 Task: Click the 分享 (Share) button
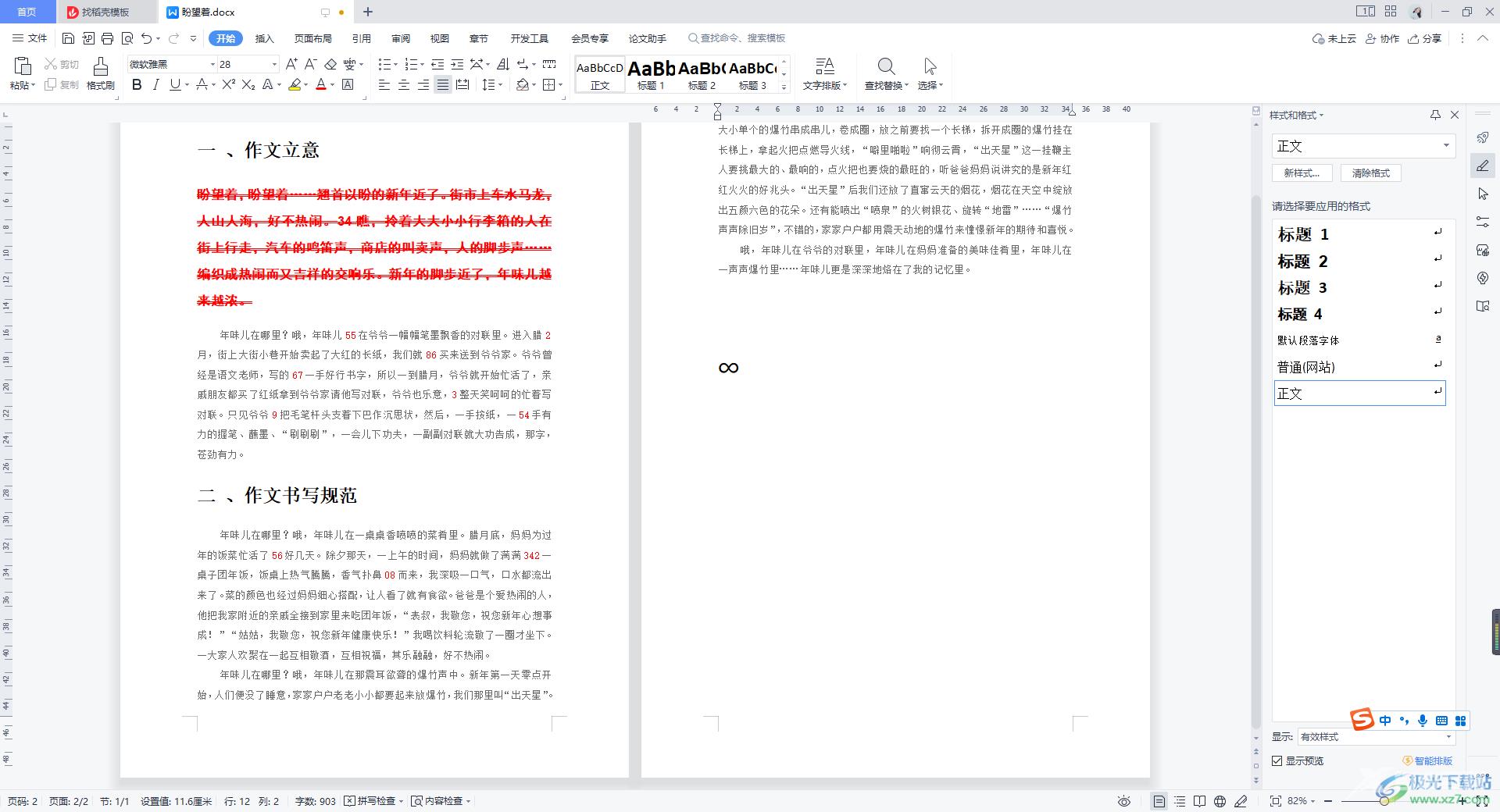(x=1425, y=38)
